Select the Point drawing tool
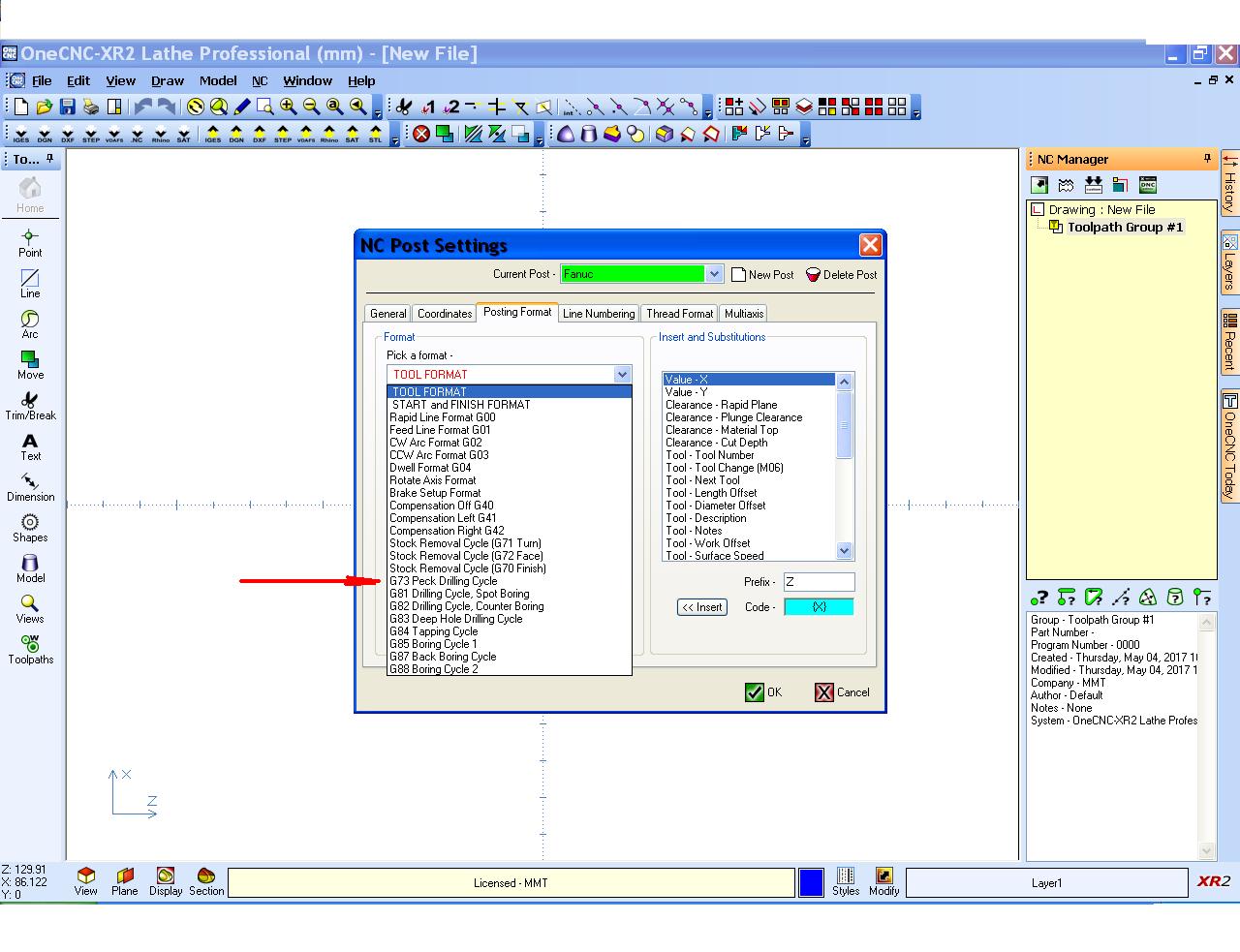 [x=30, y=243]
